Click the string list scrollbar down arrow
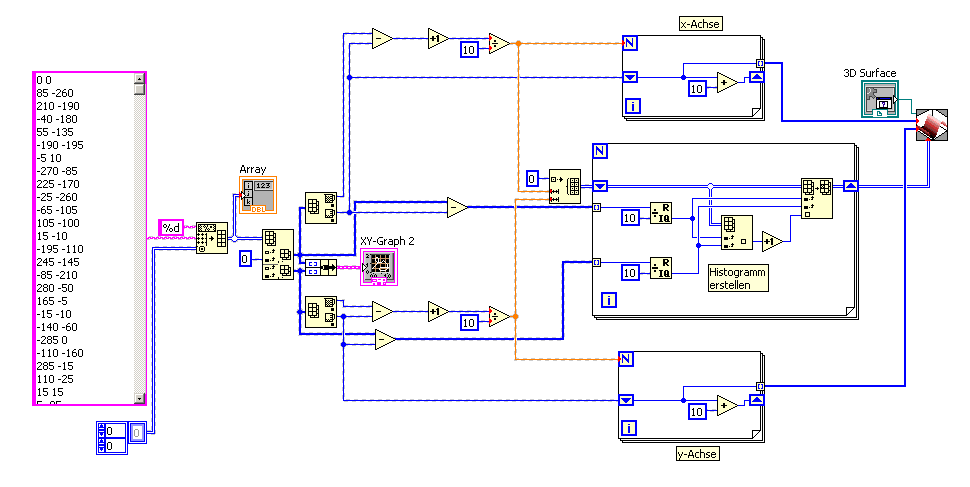 (x=139, y=399)
